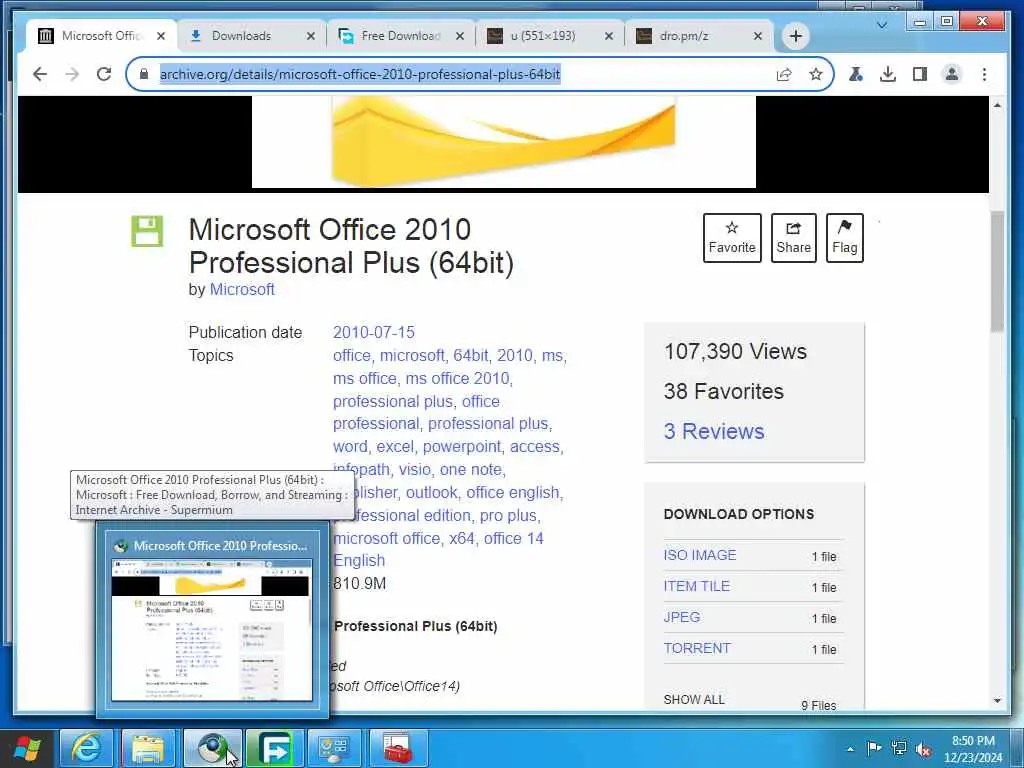Download the TORRENT option
This screenshot has height=768, width=1024.
click(697, 648)
